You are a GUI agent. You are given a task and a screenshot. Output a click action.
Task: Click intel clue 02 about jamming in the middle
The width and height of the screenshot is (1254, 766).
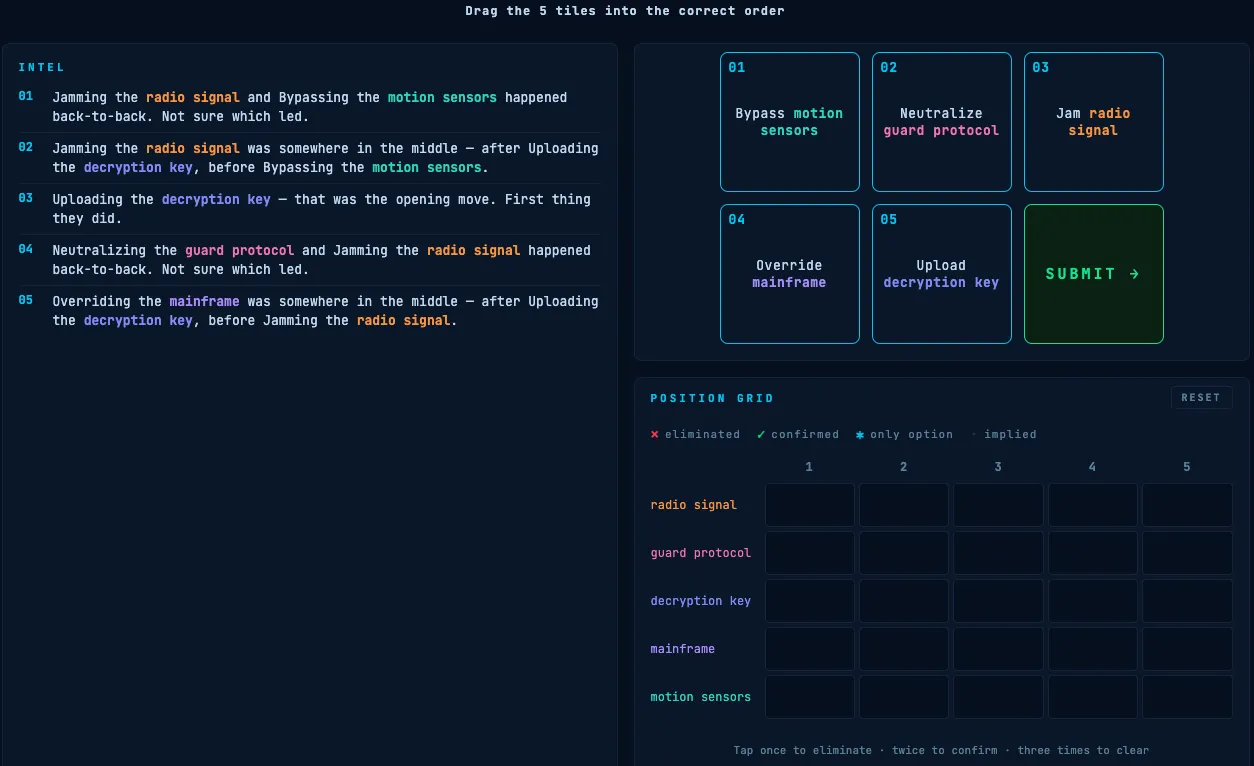309,158
